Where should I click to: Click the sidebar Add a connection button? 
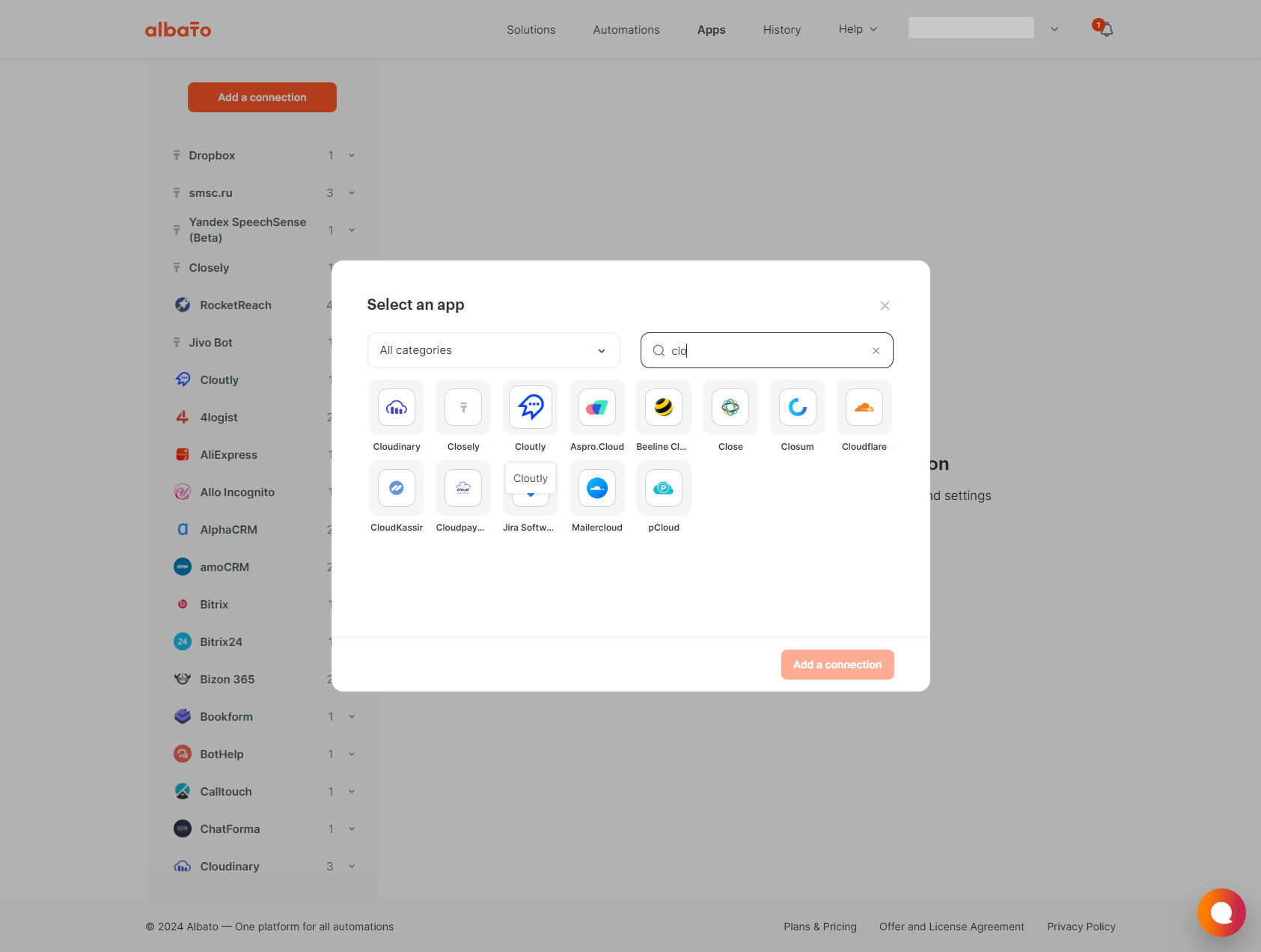(x=262, y=97)
